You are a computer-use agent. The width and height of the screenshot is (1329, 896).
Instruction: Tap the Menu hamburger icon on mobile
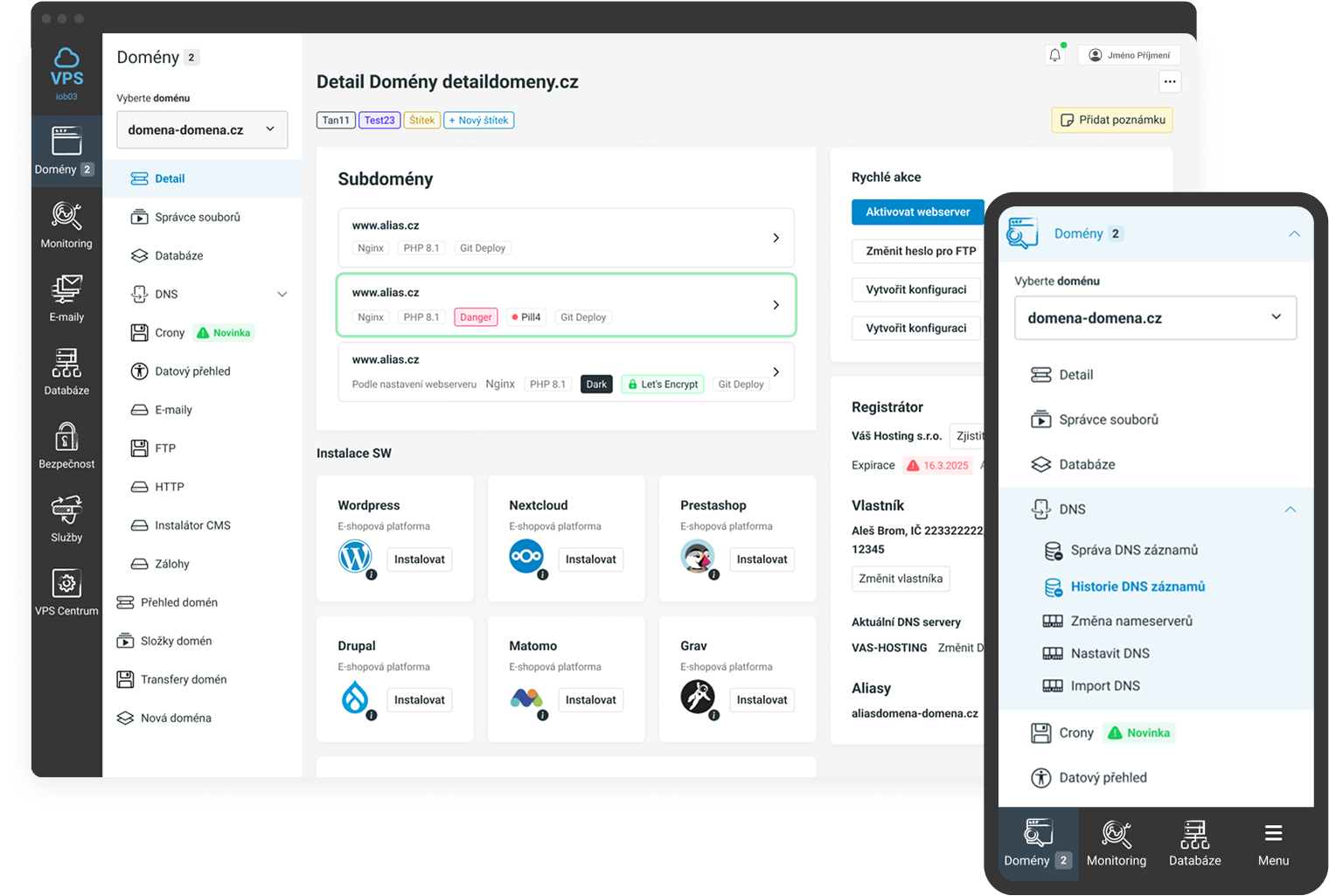click(1273, 844)
